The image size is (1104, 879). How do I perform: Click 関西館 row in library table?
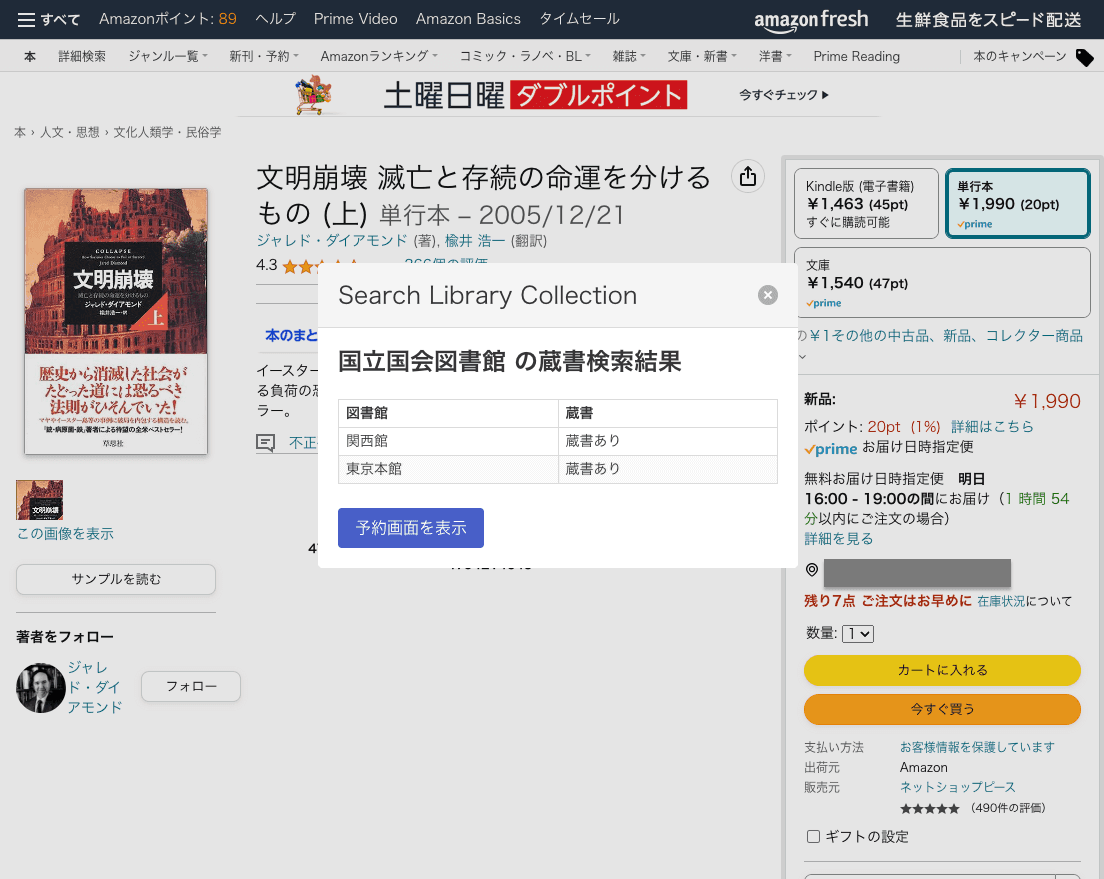pos(558,441)
